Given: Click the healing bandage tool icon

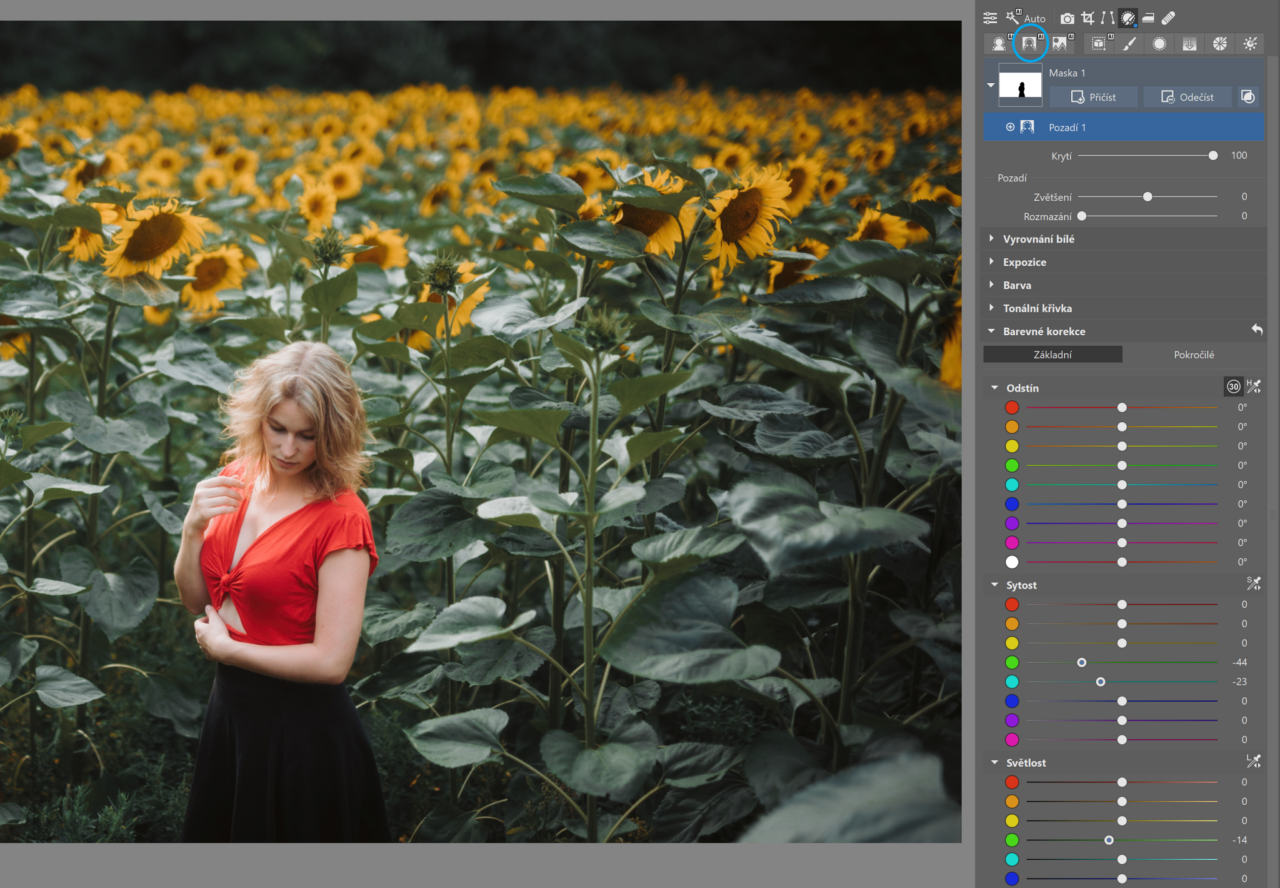Looking at the screenshot, I should [1168, 18].
